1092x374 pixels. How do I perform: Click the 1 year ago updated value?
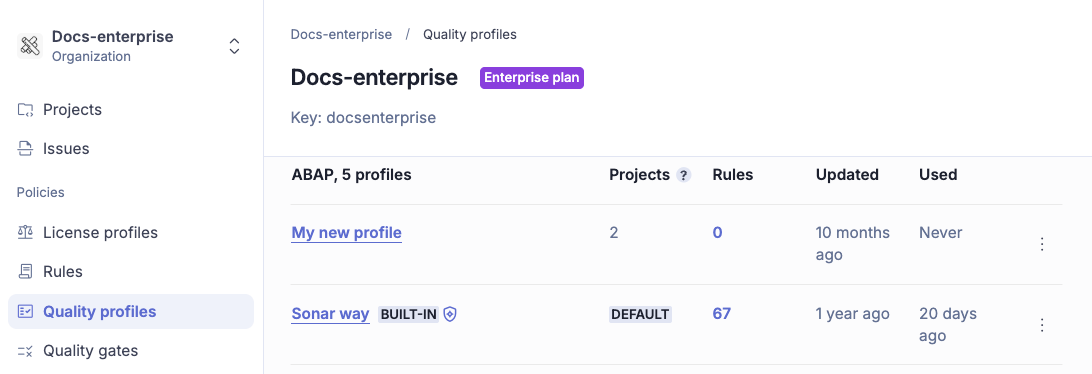coord(852,313)
